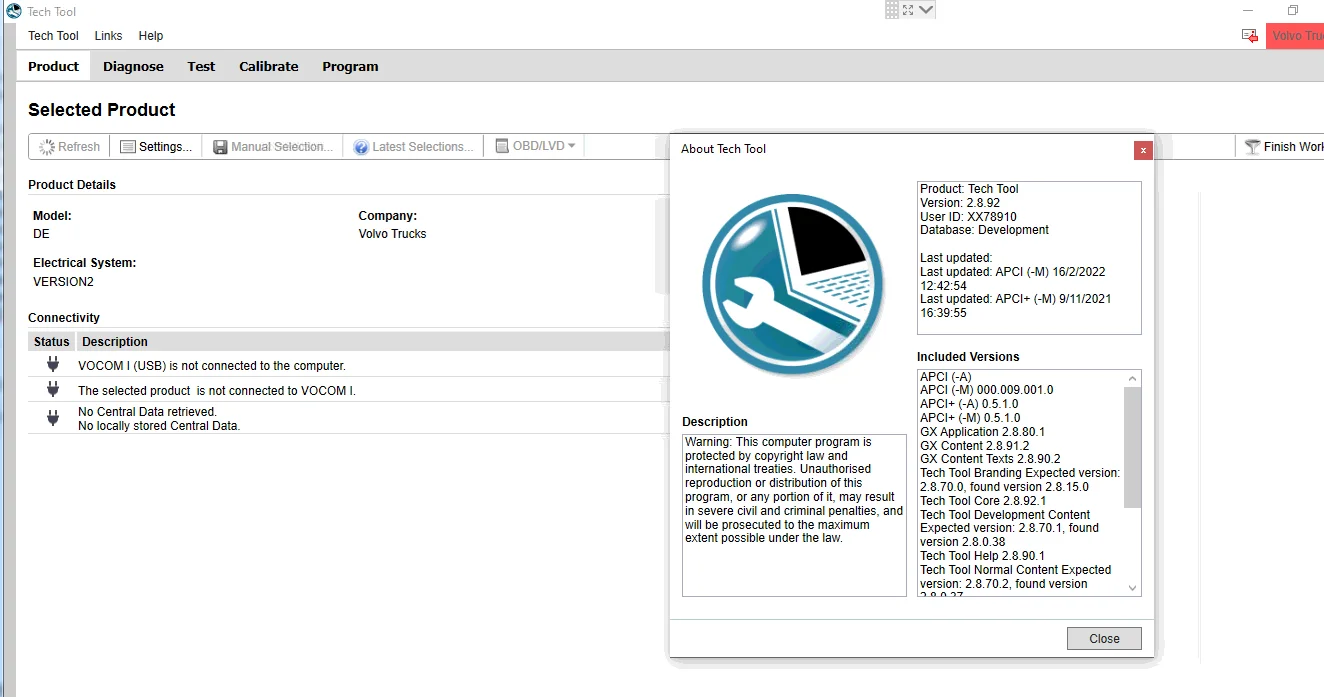This screenshot has width=1324, height=697.
Task: Click the red notification icon beside Volvo Trucks
Action: 1249,36
